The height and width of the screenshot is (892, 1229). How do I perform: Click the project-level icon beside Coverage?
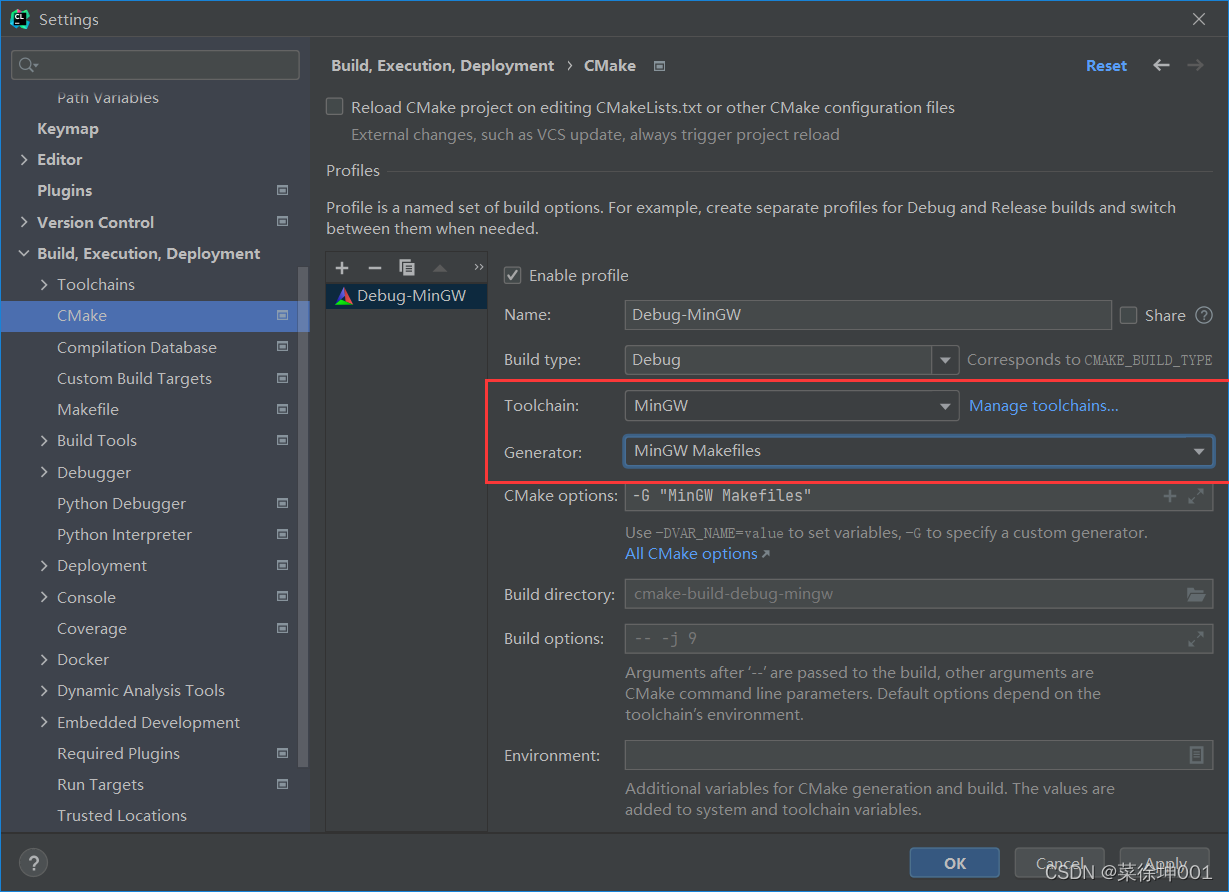[282, 628]
